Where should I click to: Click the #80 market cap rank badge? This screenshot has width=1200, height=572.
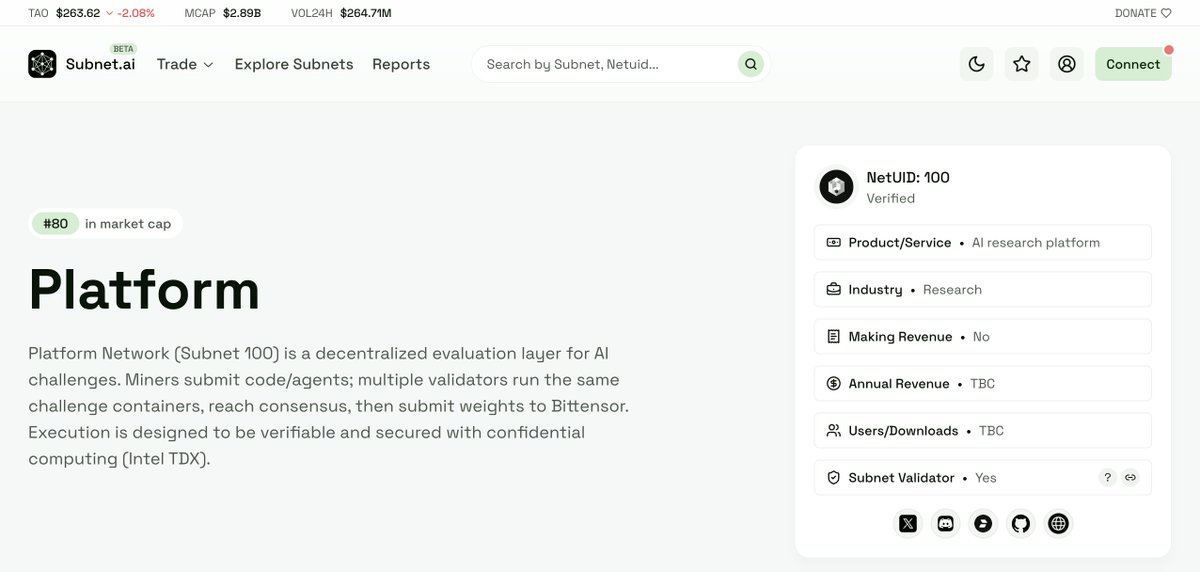(x=56, y=224)
